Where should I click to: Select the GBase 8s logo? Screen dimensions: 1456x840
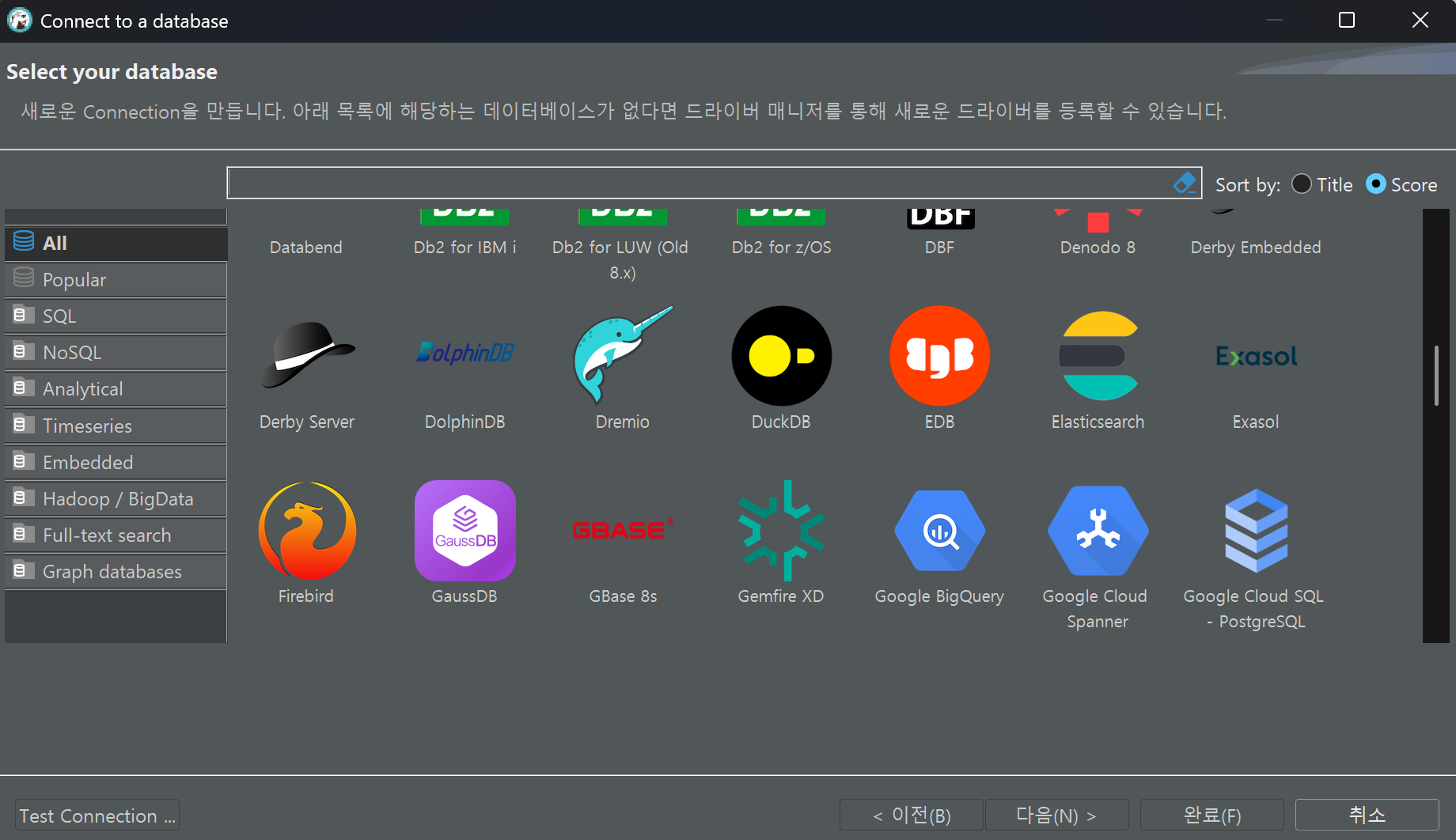point(624,529)
